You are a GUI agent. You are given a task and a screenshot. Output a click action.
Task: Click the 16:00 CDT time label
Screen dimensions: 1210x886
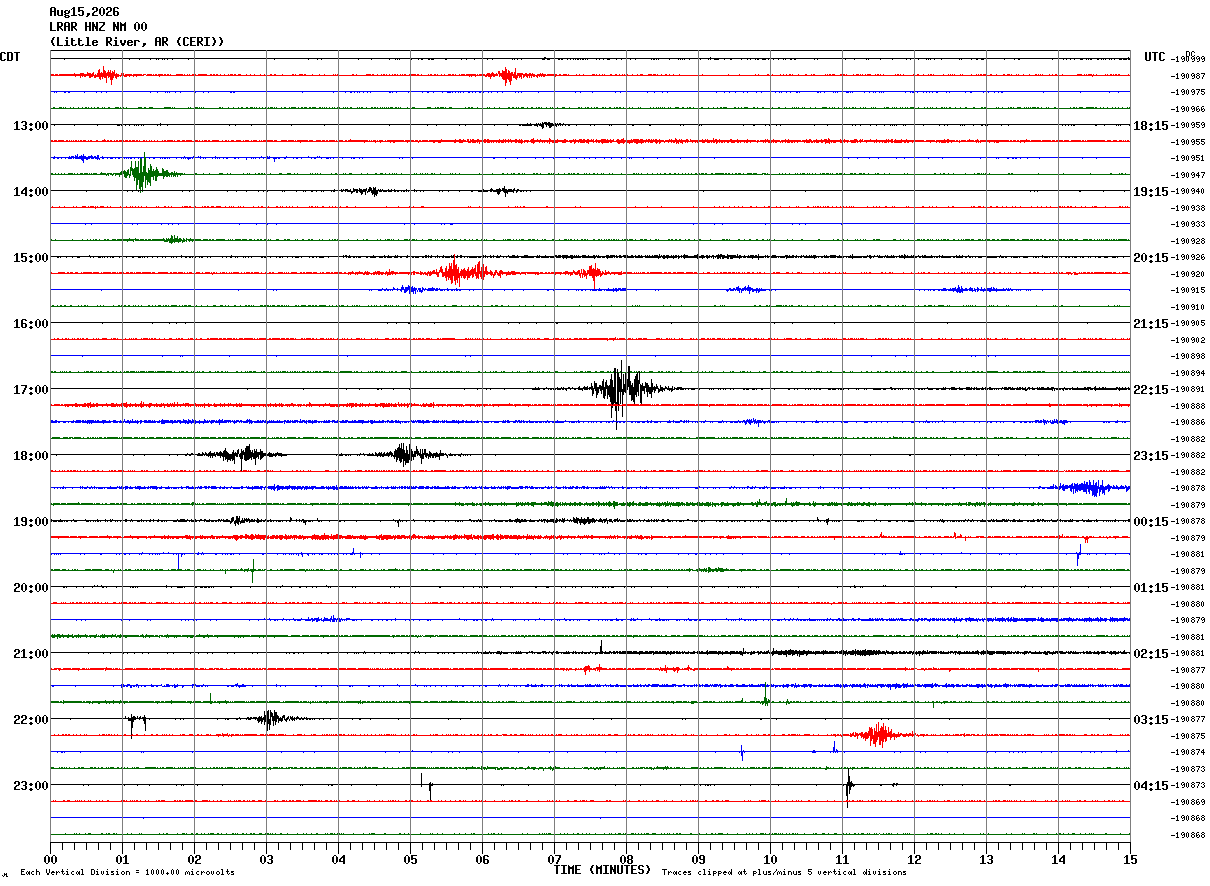click(x=30, y=323)
